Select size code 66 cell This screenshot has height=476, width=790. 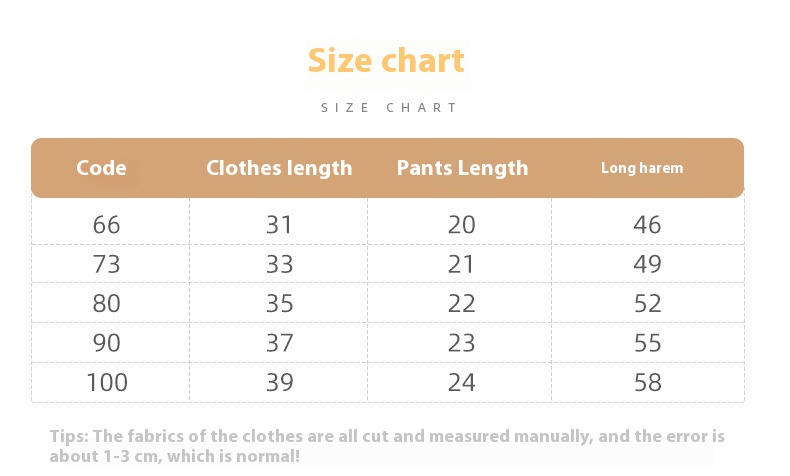106,225
